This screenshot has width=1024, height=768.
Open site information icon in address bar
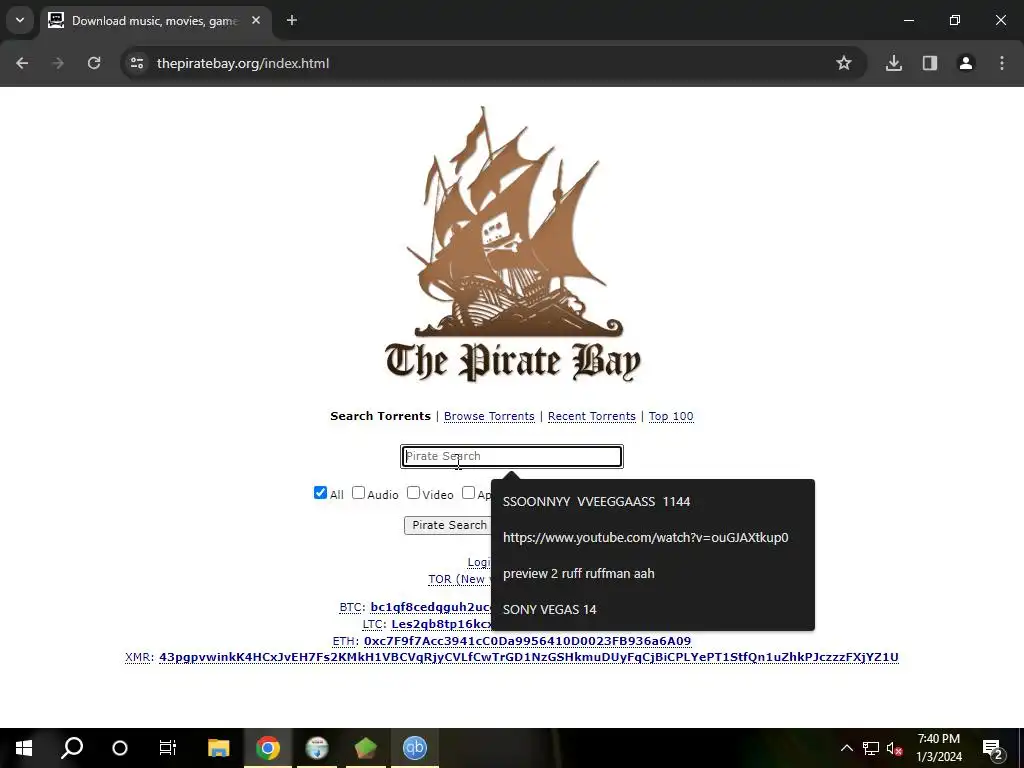[x=137, y=63]
